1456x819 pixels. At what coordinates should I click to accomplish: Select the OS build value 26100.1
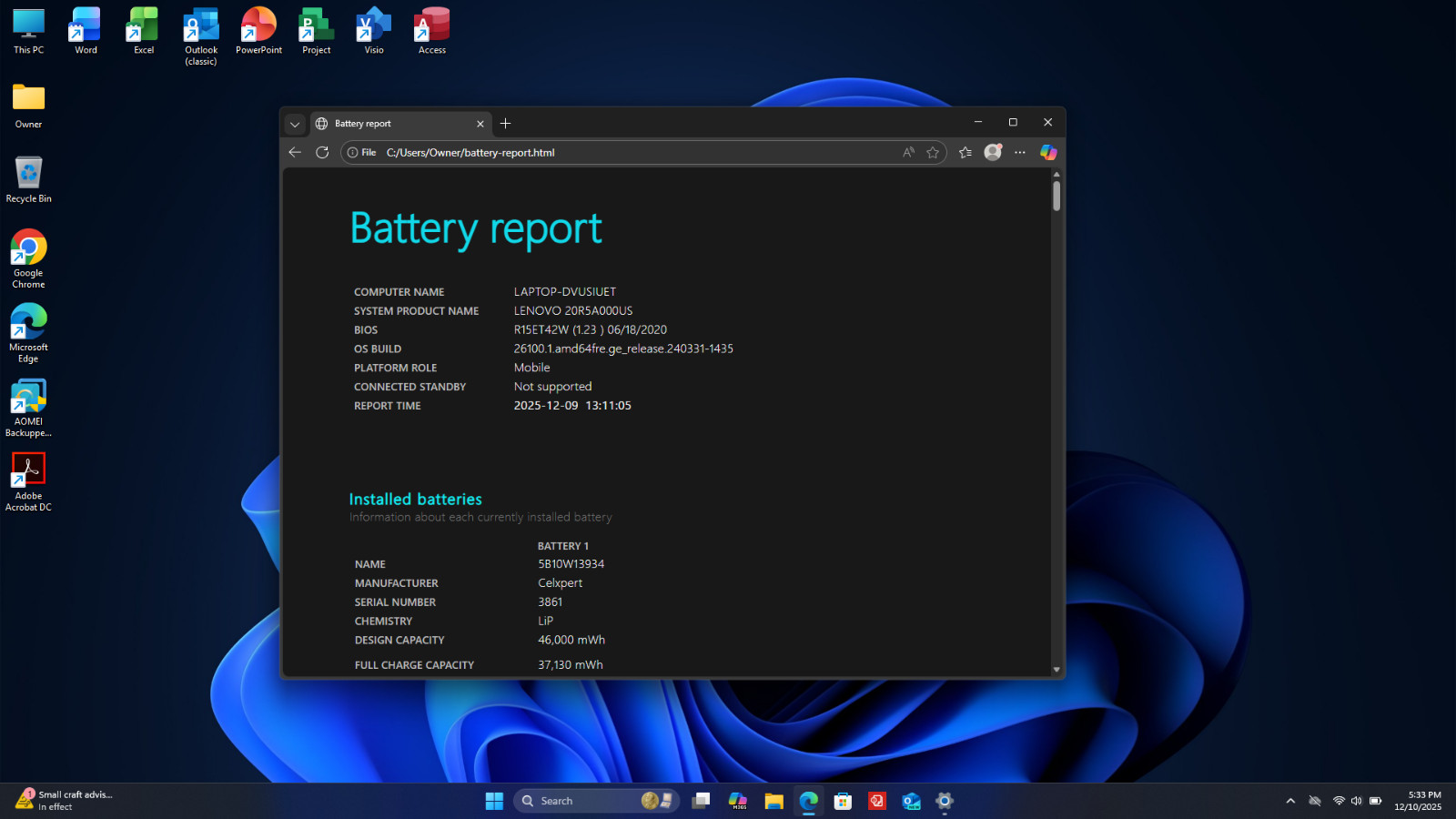(x=623, y=349)
